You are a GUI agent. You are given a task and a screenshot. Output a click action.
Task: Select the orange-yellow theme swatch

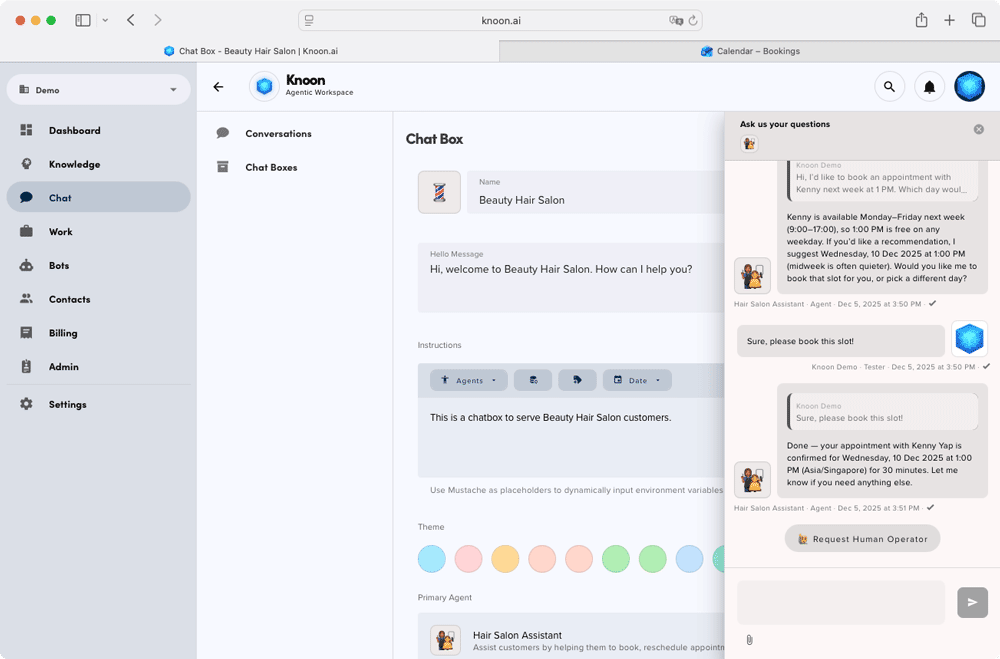click(x=505, y=559)
